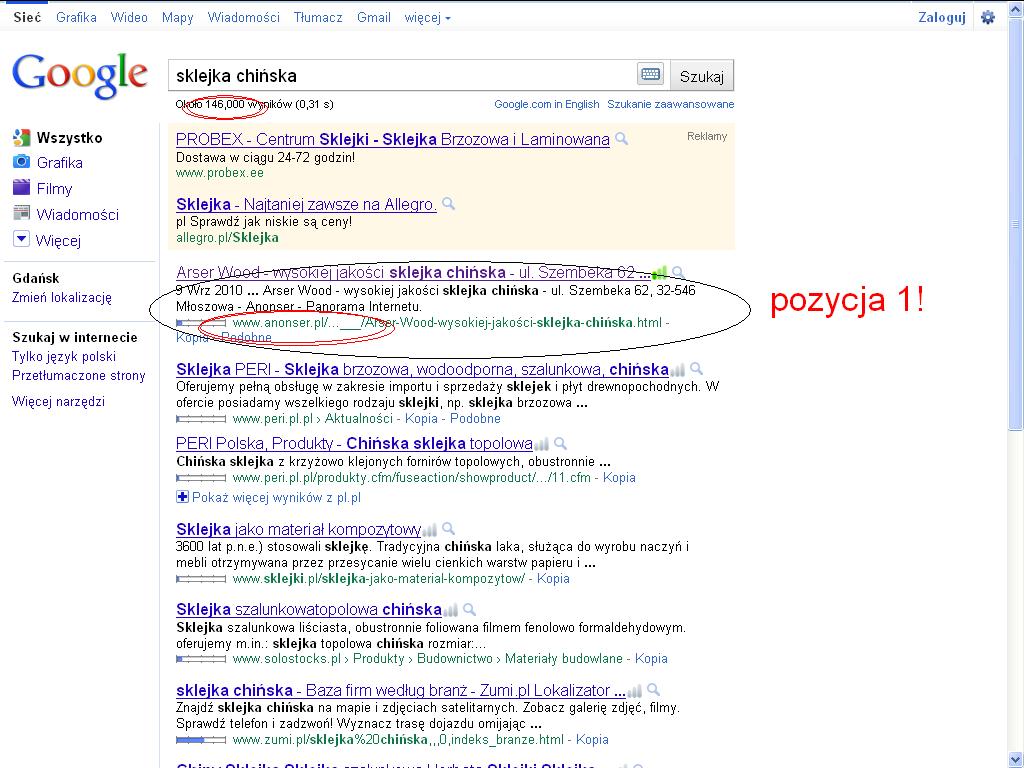
Task: Open the settings gear icon
Action: coord(987,18)
